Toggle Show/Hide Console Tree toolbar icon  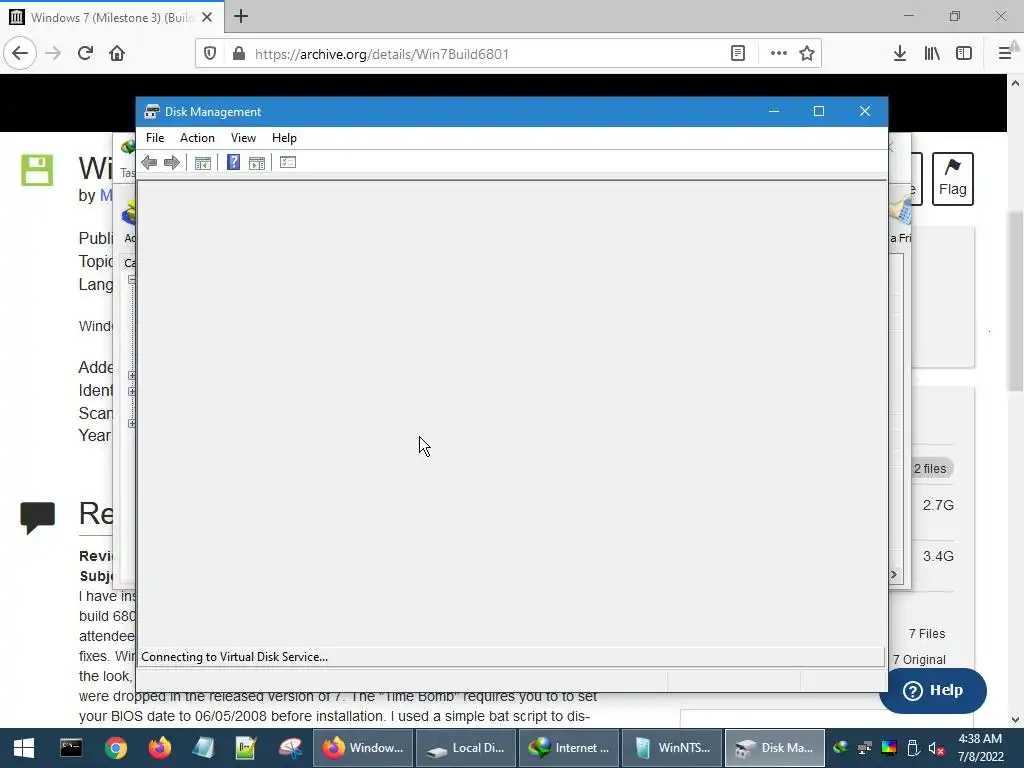202,163
